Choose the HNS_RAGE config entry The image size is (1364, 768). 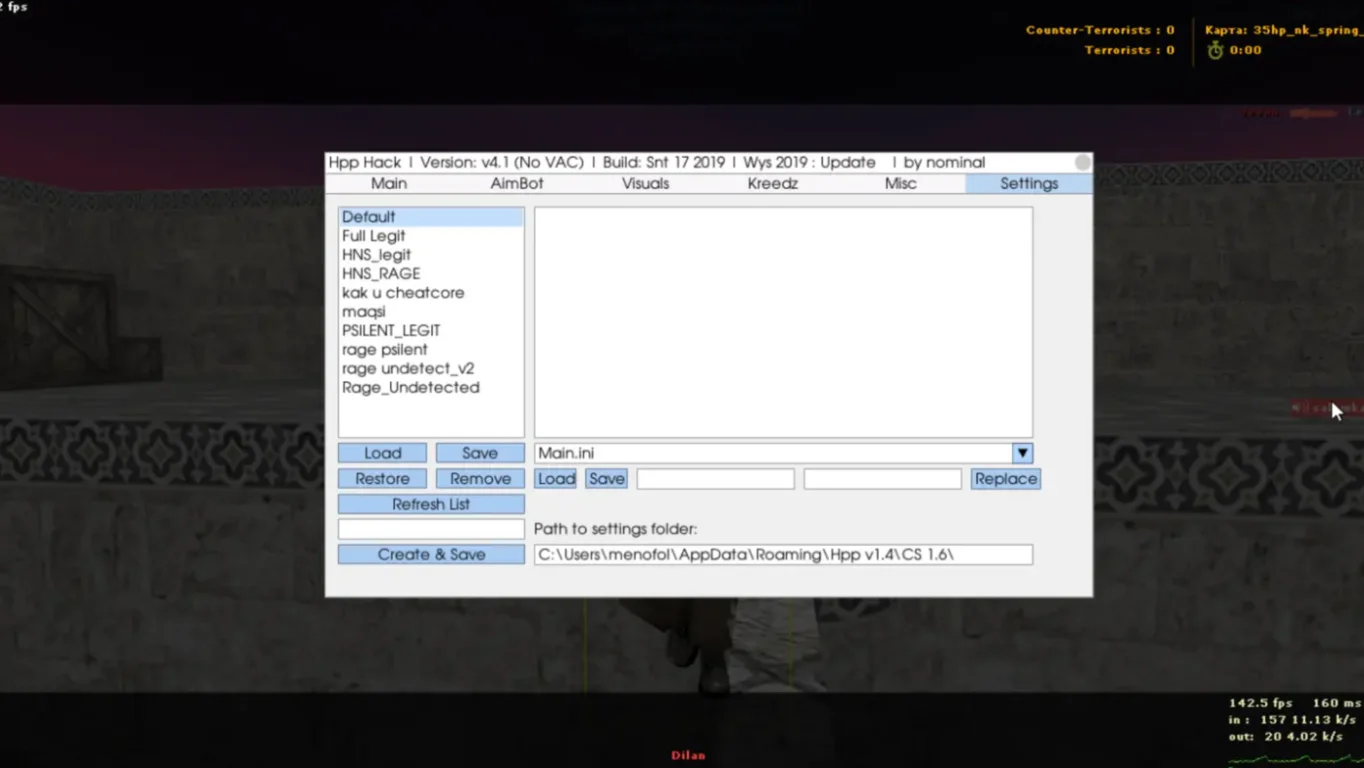coord(381,274)
